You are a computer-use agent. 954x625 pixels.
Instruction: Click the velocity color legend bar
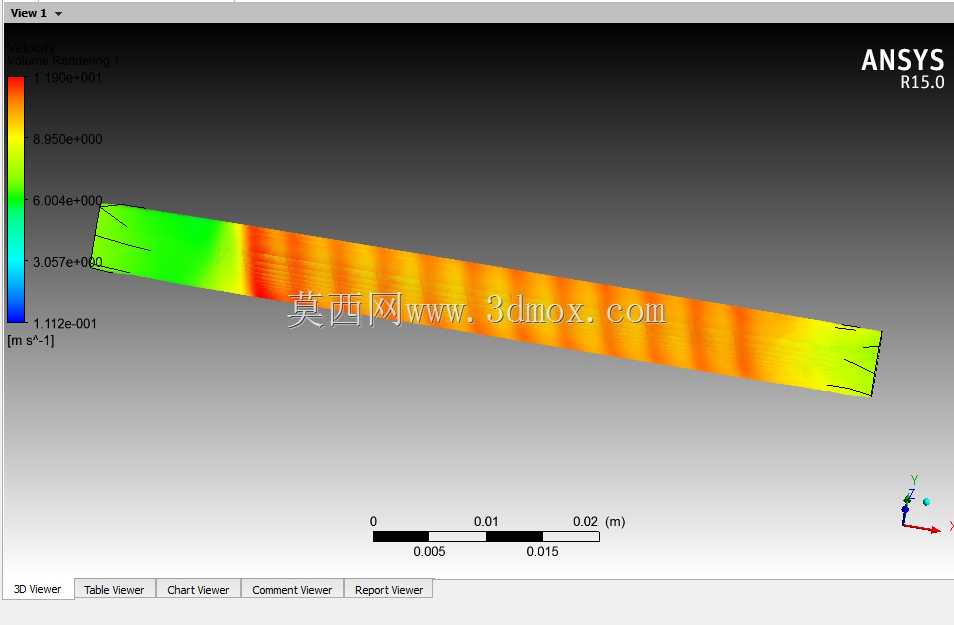(16, 200)
